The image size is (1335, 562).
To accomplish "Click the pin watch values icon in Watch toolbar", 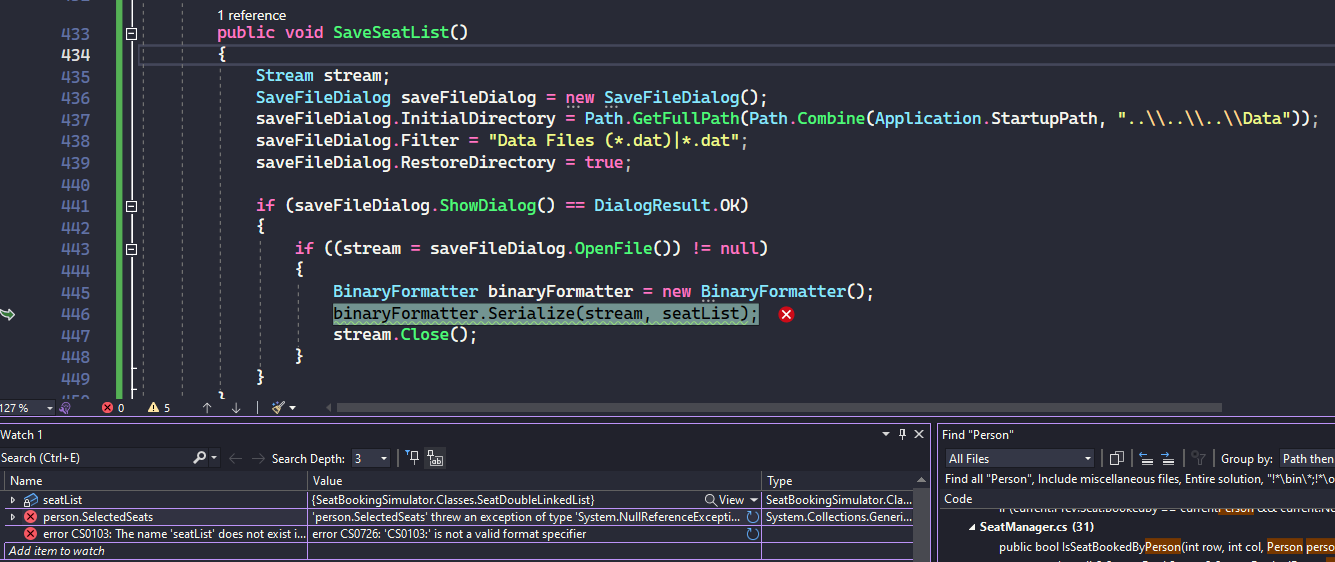I will [x=412, y=458].
